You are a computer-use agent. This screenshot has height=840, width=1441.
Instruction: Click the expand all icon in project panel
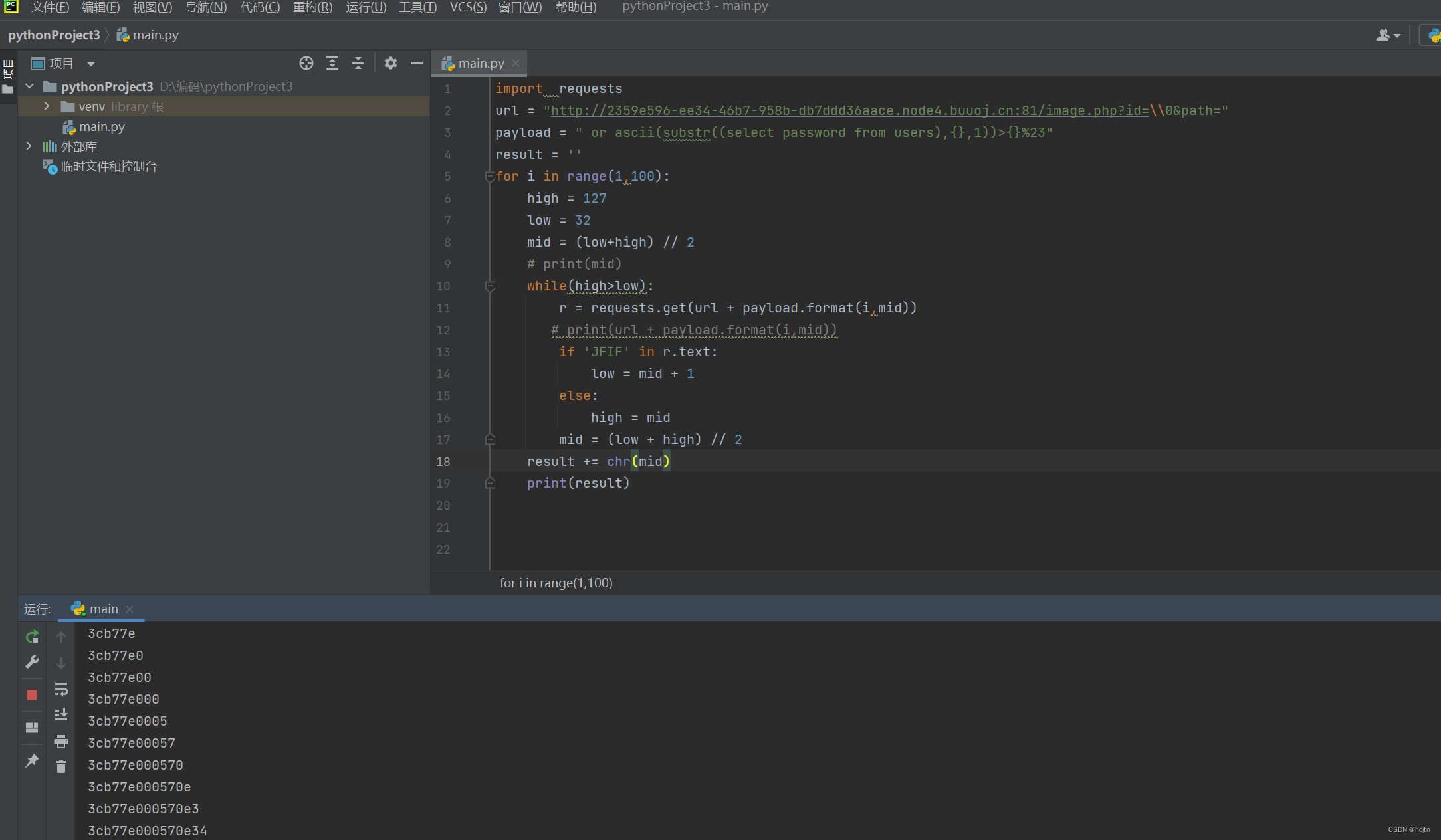(332, 63)
